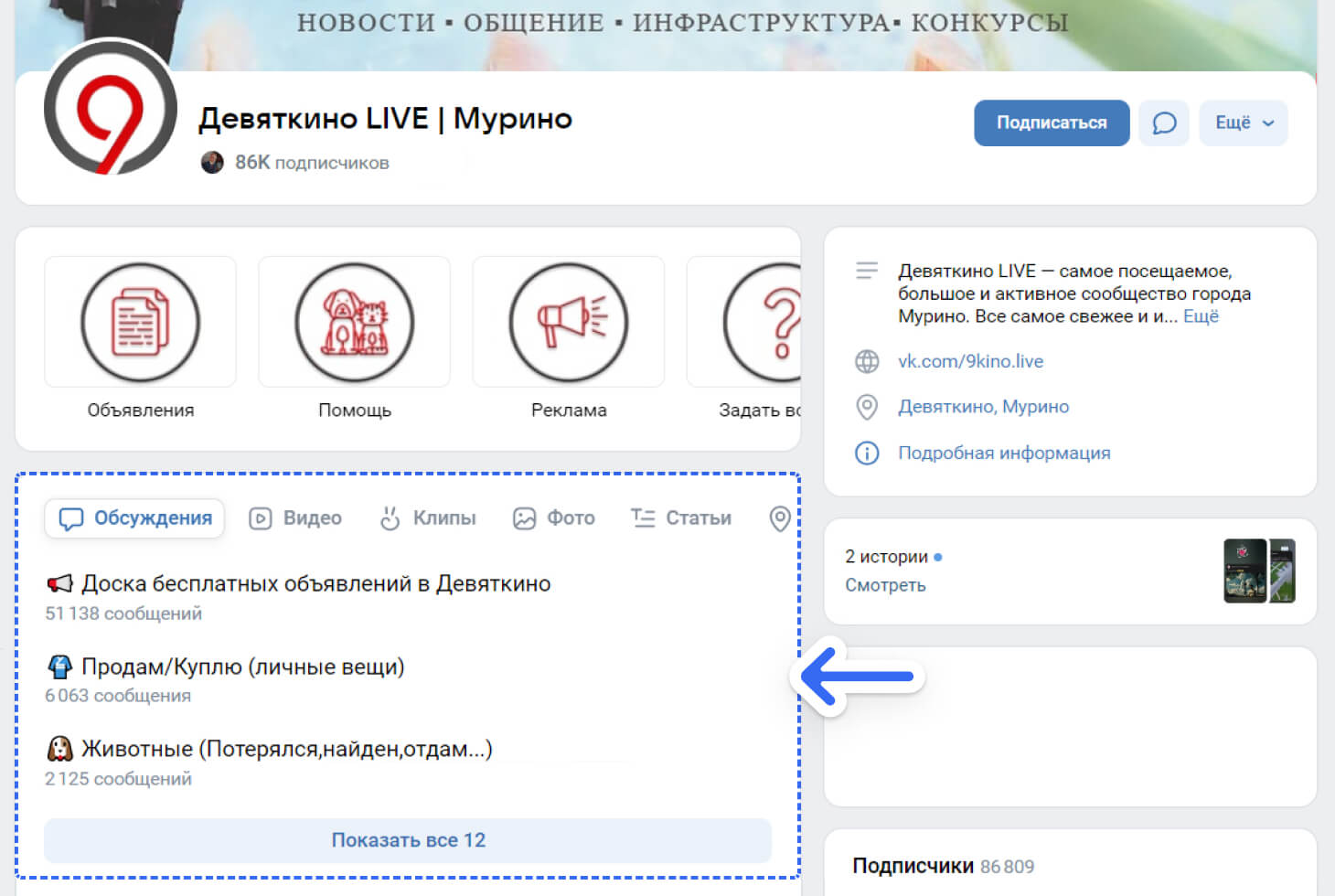Open the Помощь pets icon
Image resolution: width=1335 pixels, height=896 pixels.
pos(354,322)
